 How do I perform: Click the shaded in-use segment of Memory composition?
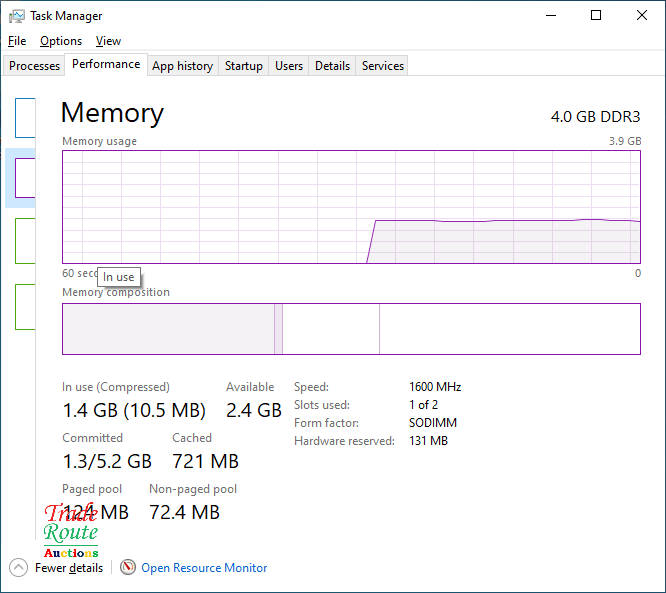[168, 329]
